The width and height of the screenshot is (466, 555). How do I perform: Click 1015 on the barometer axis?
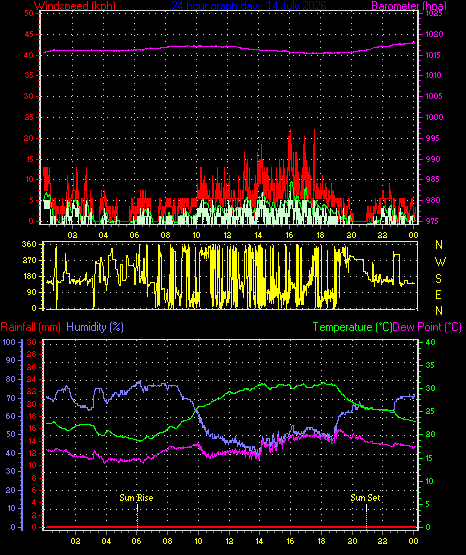[434, 55]
